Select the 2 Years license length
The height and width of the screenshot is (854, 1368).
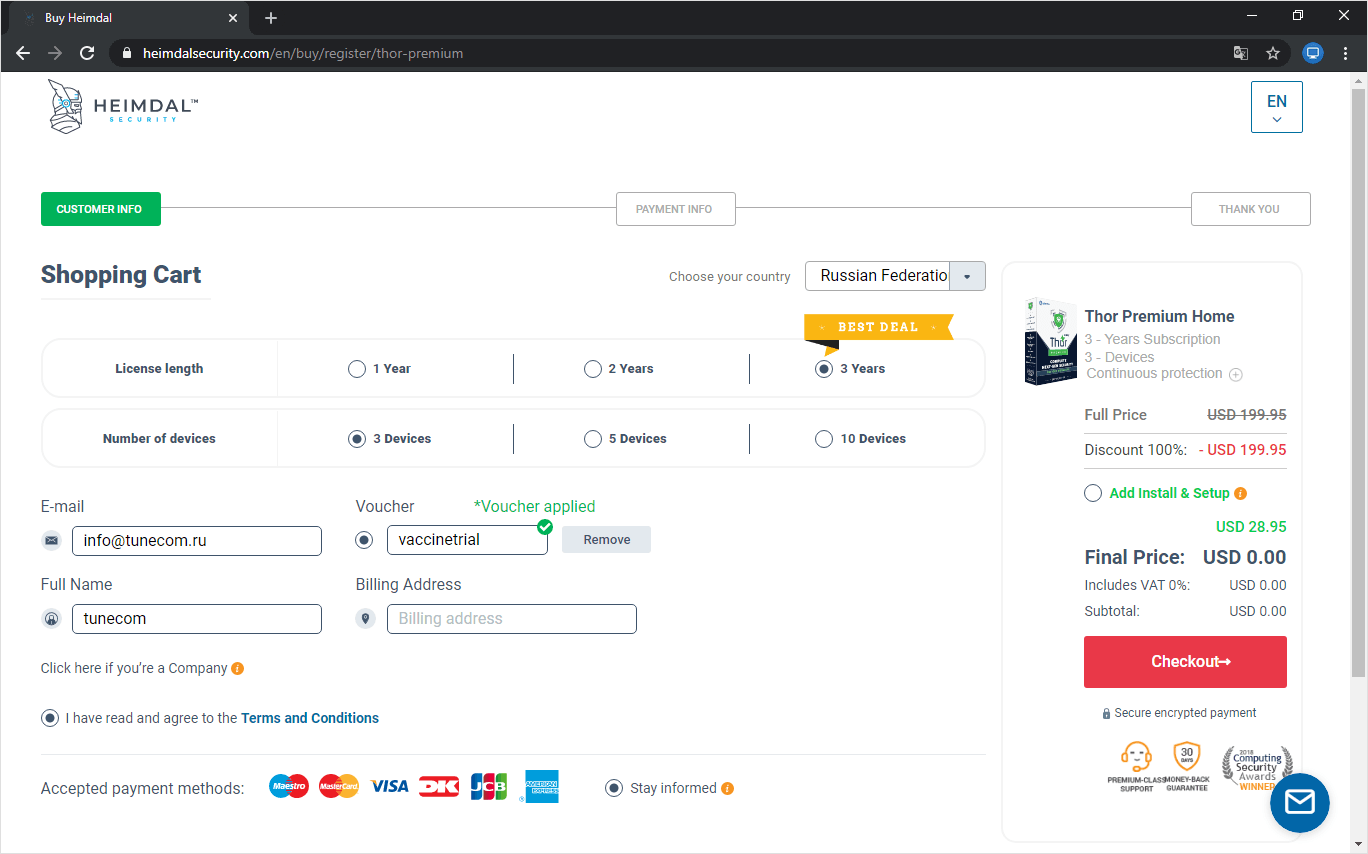[593, 369]
